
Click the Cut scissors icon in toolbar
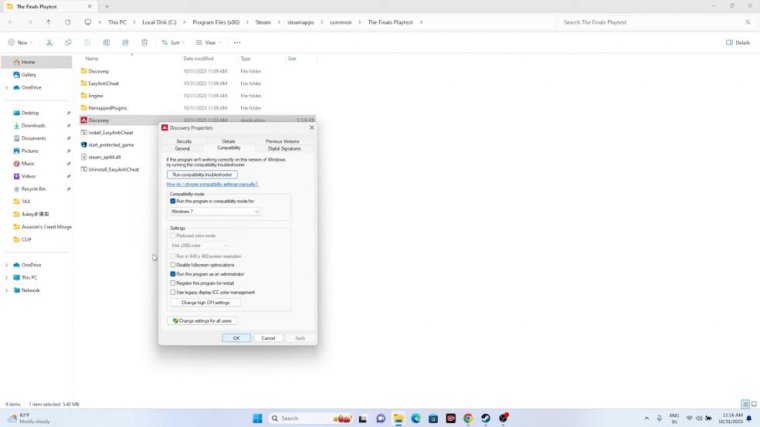49,43
